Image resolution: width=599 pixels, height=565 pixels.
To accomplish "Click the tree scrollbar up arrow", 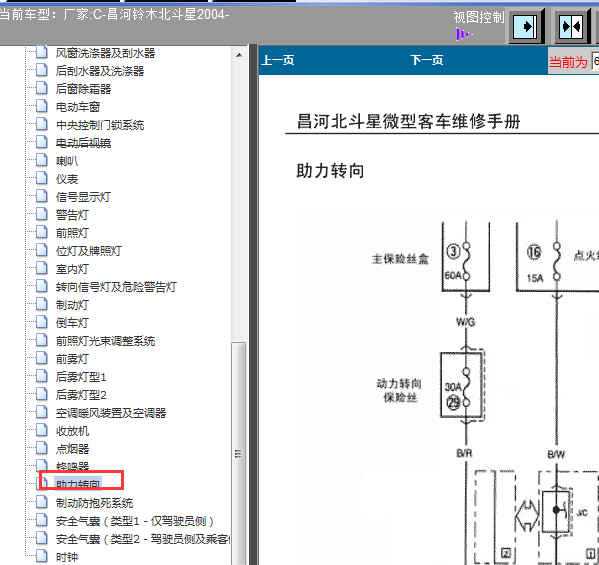I will click(x=239, y=55).
